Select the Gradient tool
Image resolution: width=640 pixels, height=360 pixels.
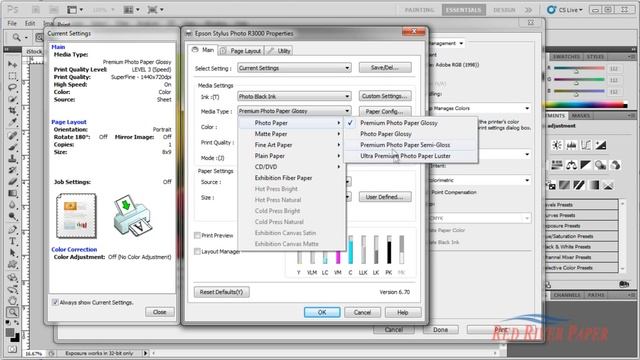pos(12,193)
